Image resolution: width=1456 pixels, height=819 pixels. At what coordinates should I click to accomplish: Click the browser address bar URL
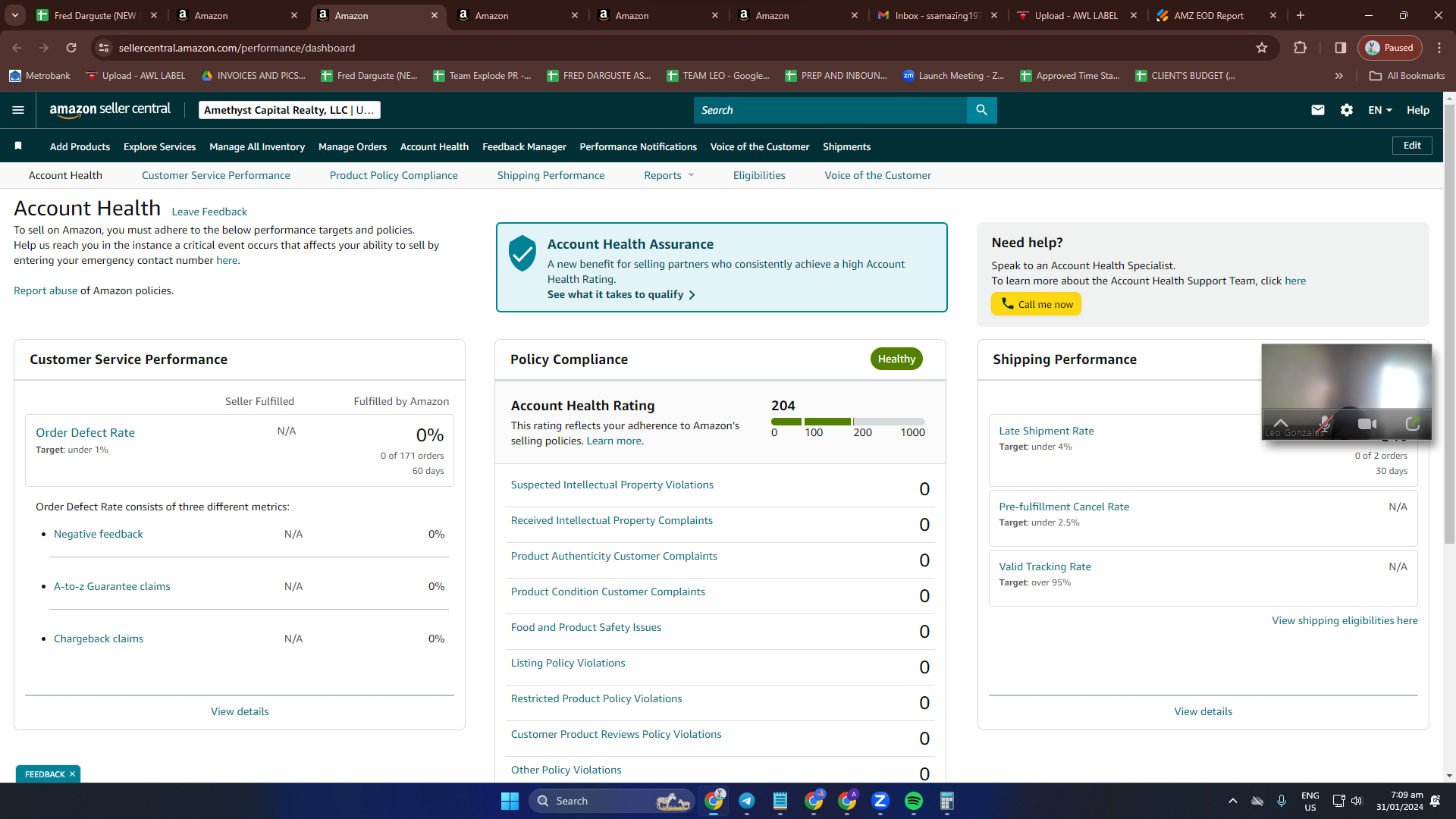point(237,48)
